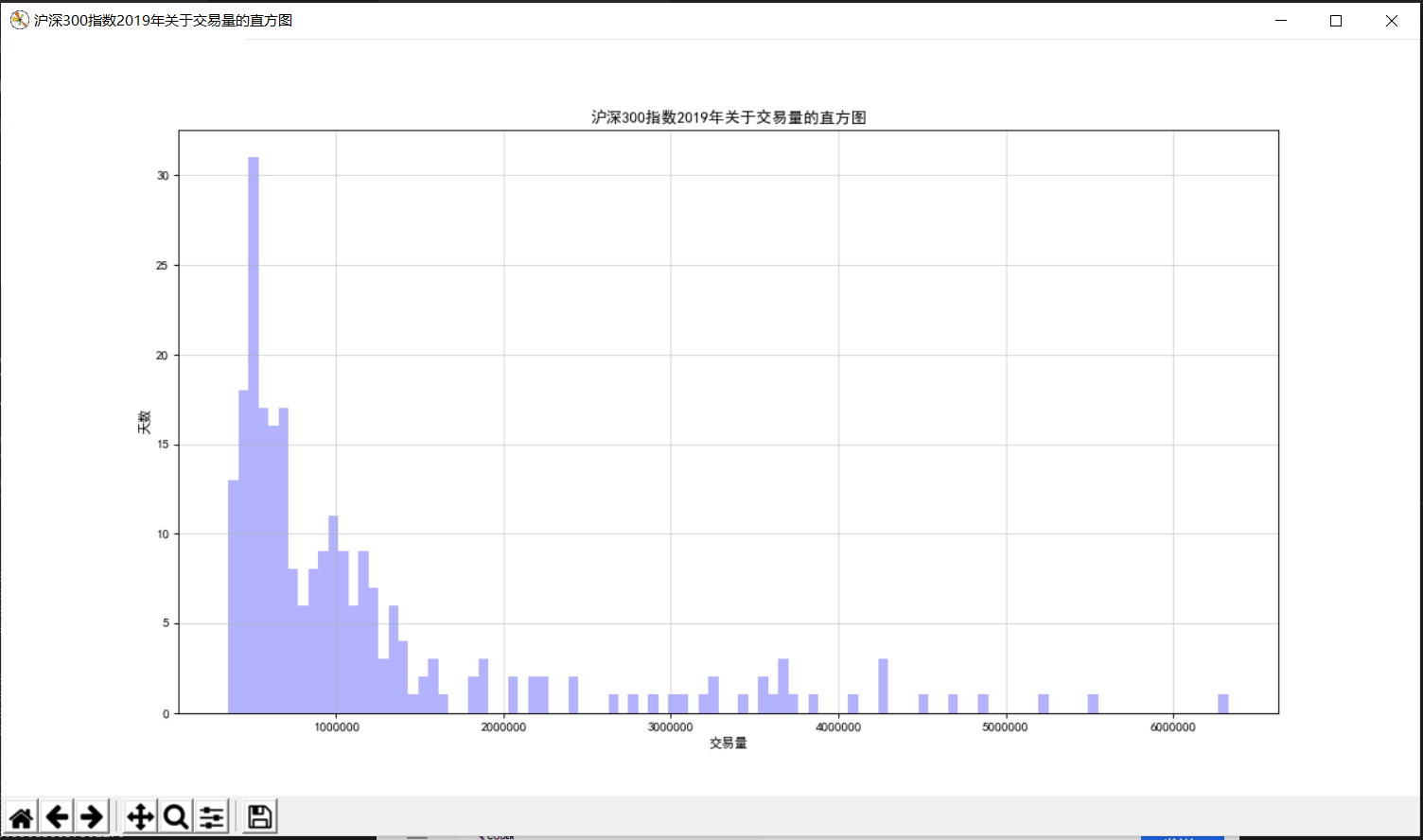The width and height of the screenshot is (1423, 840).
Task: Save the figure with the disk icon
Action: (x=260, y=816)
